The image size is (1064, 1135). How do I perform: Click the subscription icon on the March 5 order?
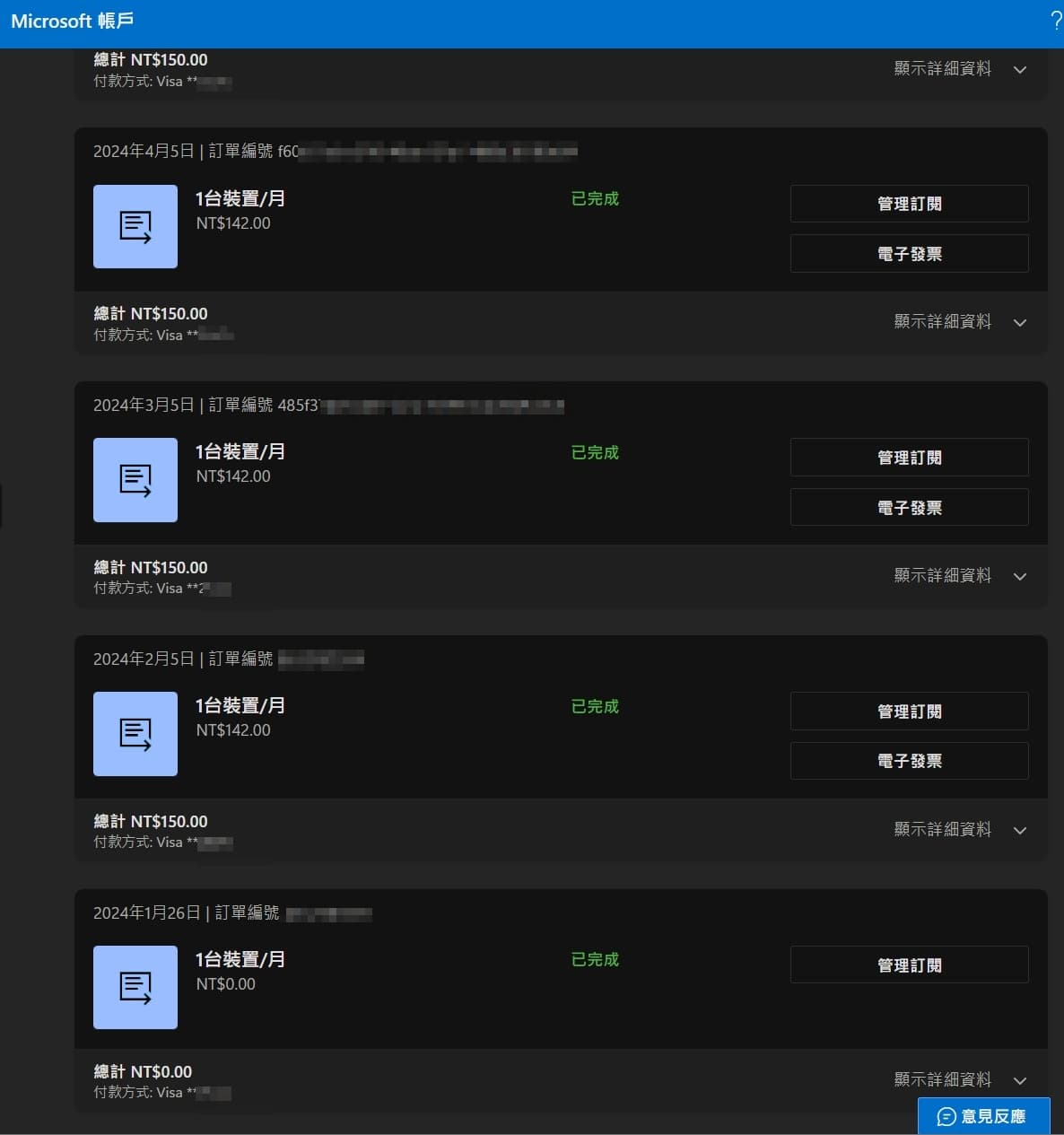pos(135,480)
